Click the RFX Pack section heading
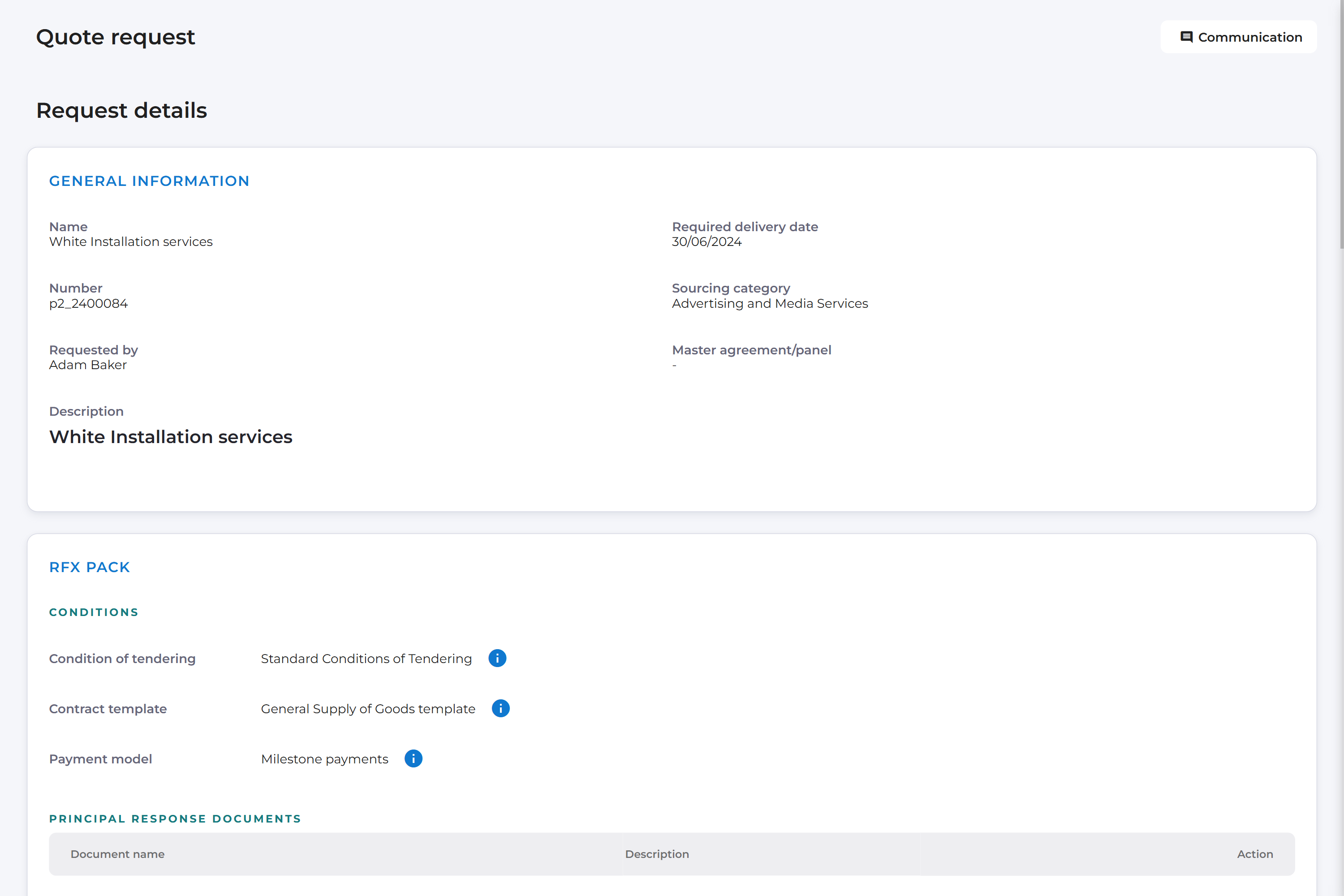1344x896 pixels. 90,568
